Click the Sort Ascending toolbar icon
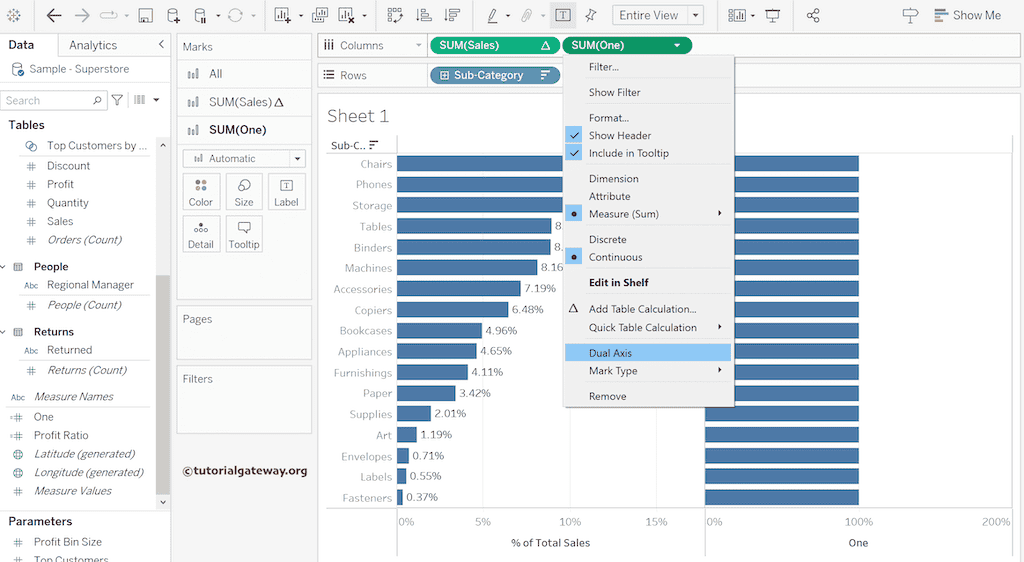This screenshot has width=1024, height=562. click(x=423, y=16)
